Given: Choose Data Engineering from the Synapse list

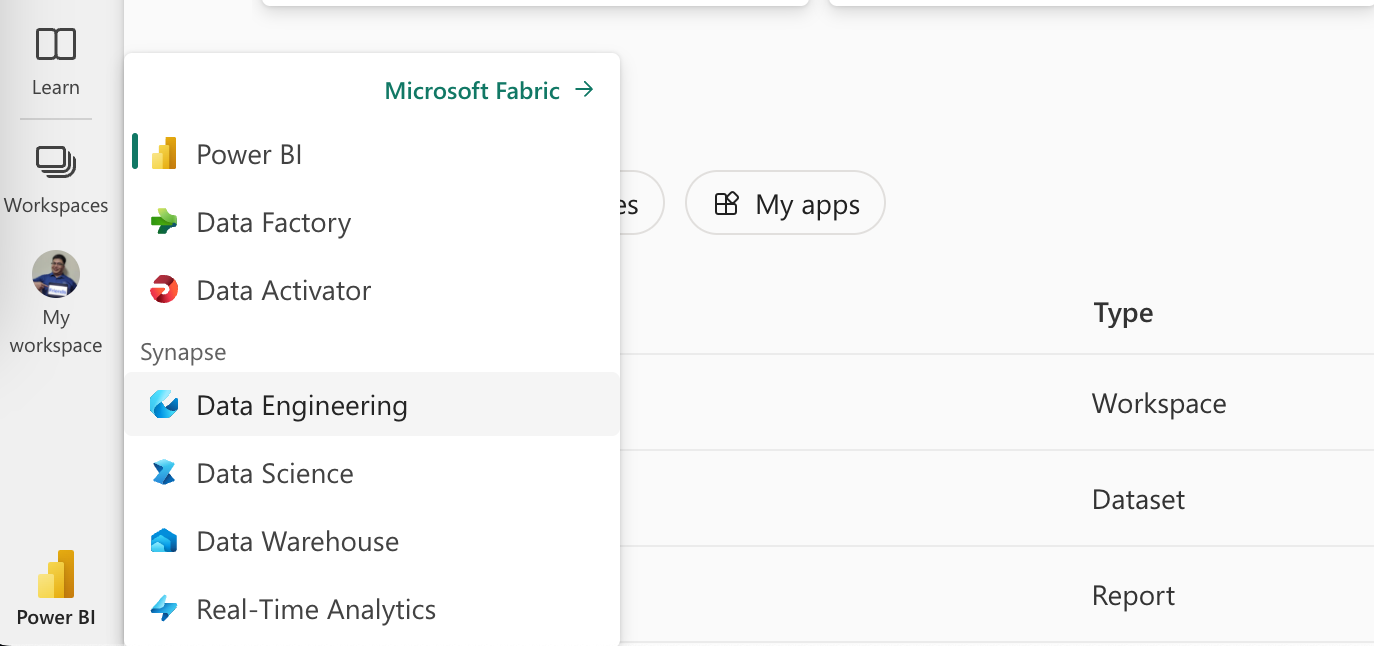Looking at the screenshot, I should point(372,405).
